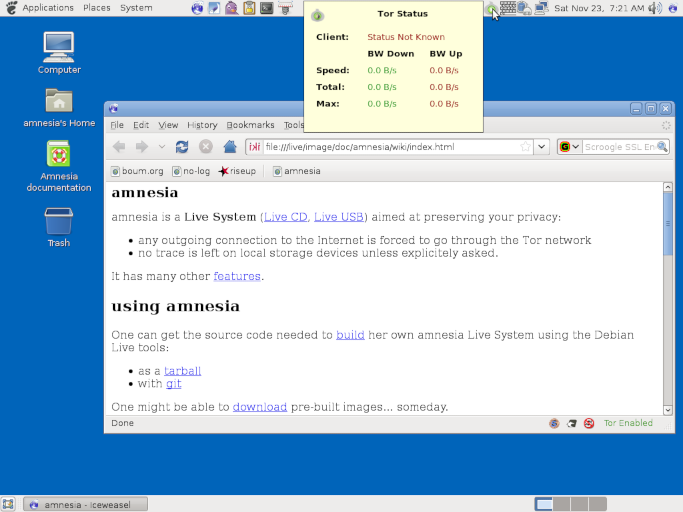Open the search engine selector dropdown

(x=569, y=147)
